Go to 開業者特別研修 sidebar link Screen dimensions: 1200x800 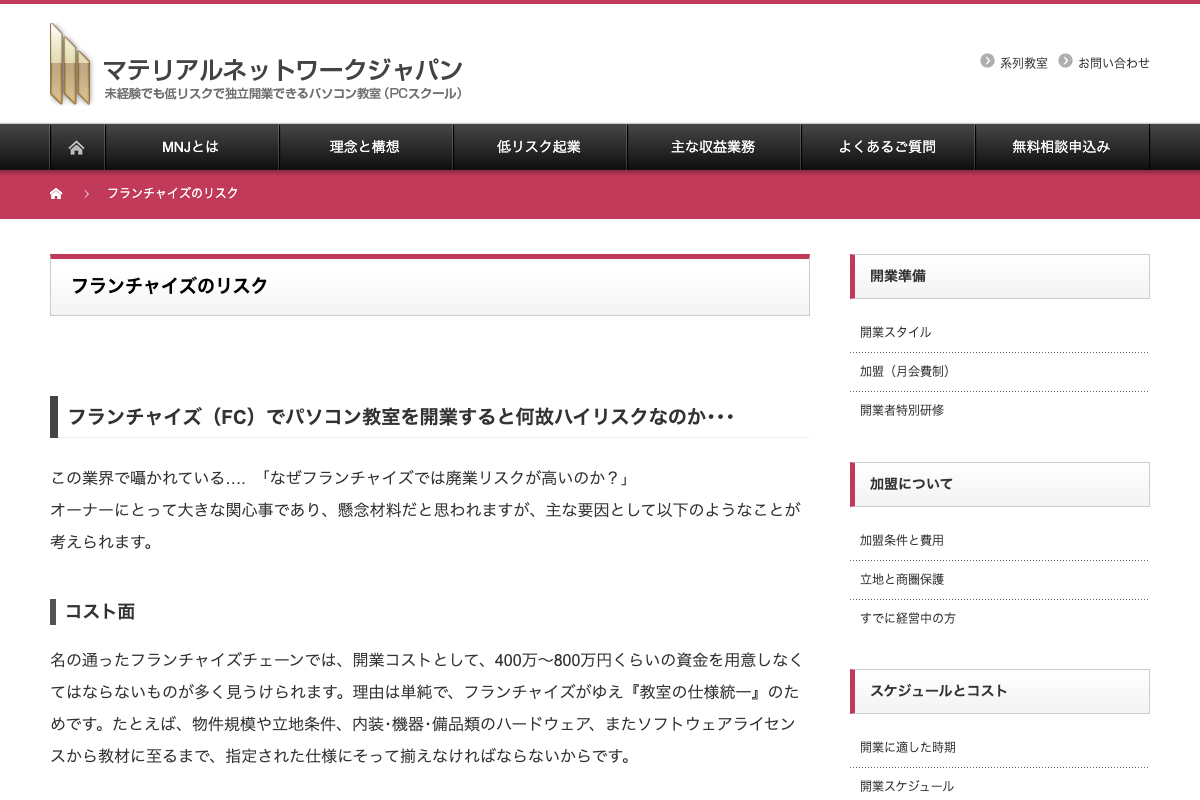pos(902,410)
